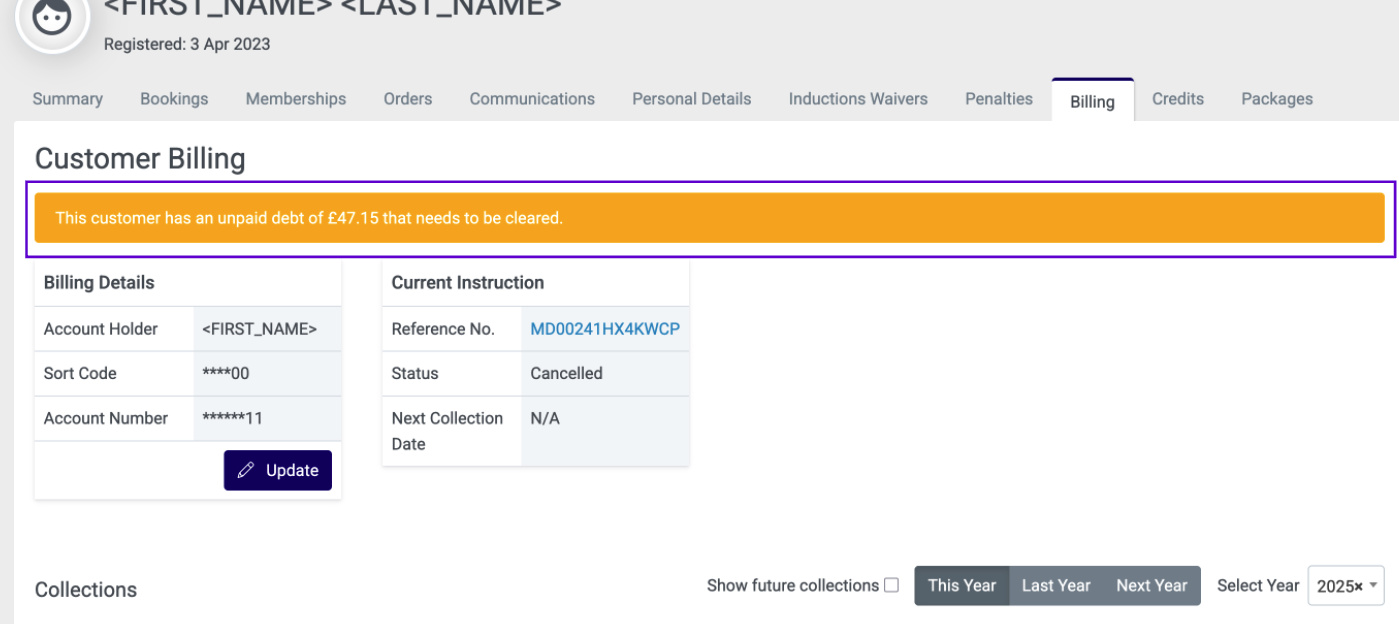Click the Sort Code label
The image size is (1399, 624).
coord(80,373)
